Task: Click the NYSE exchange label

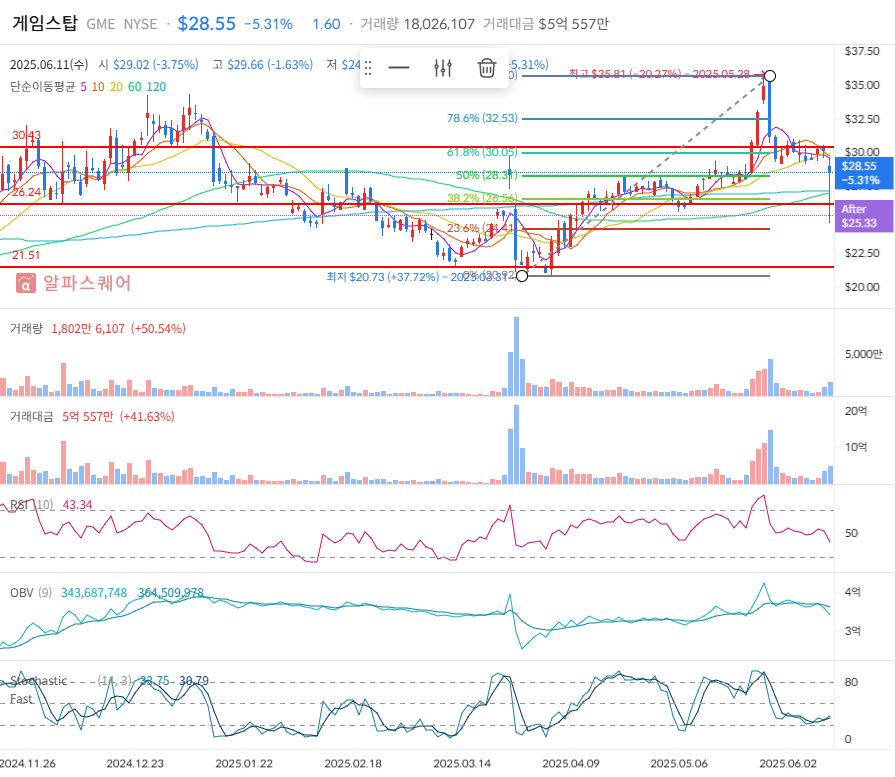Action: tap(140, 25)
